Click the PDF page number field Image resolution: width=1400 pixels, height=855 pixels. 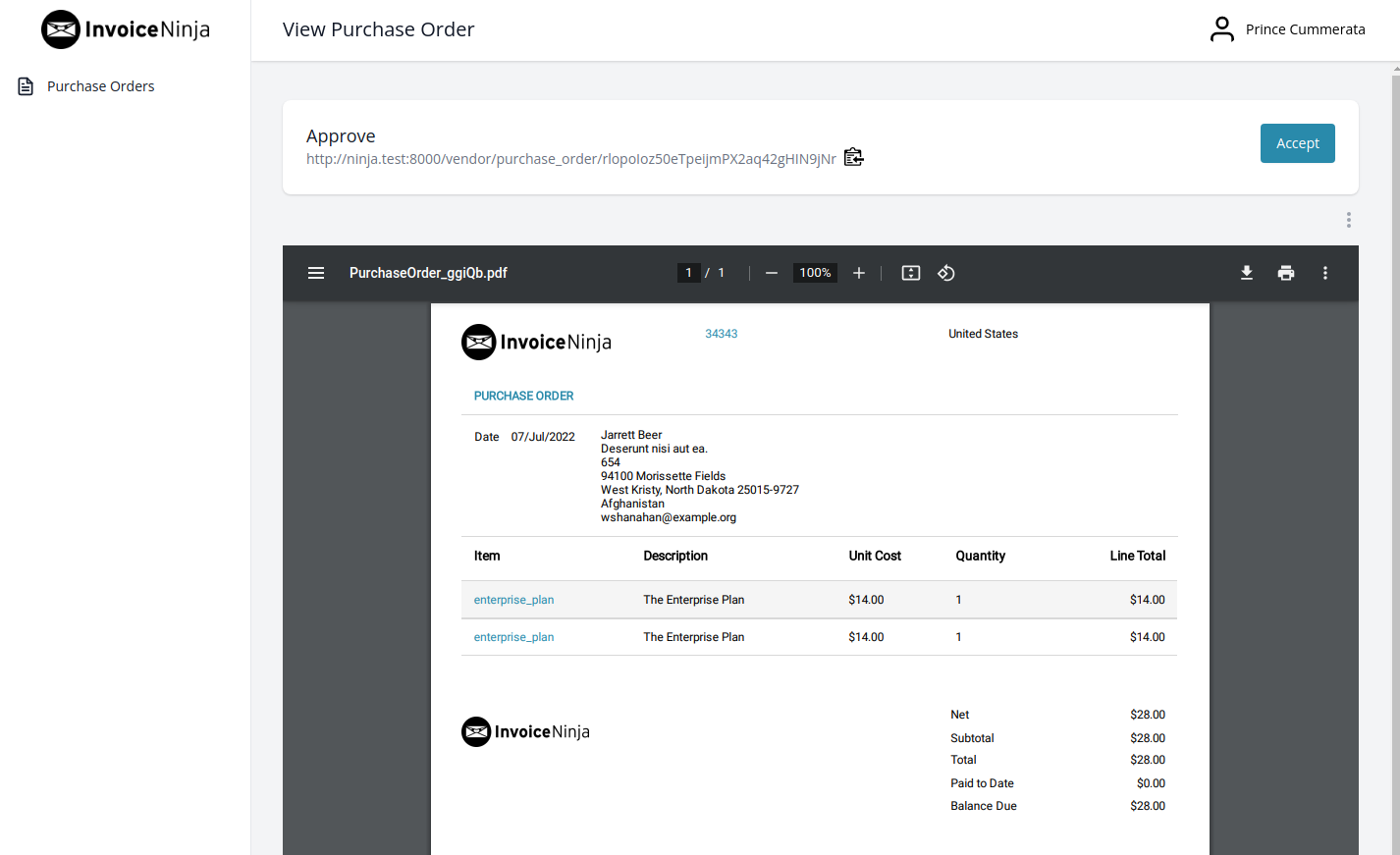coord(688,273)
